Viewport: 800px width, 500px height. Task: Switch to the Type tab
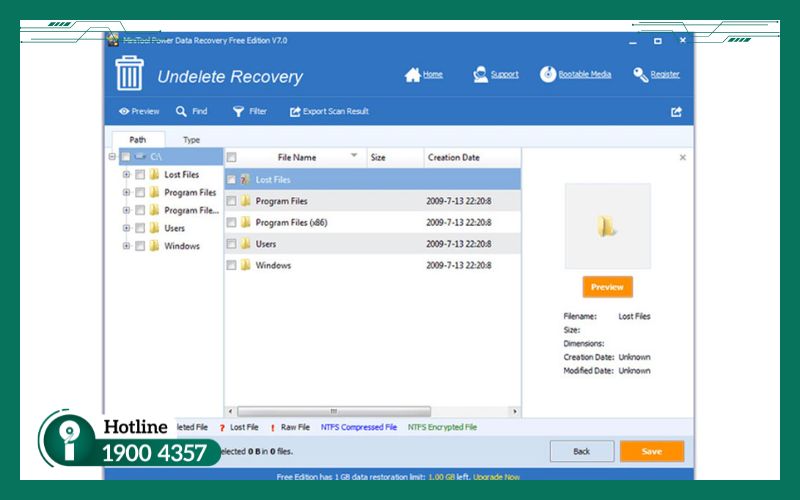191,140
